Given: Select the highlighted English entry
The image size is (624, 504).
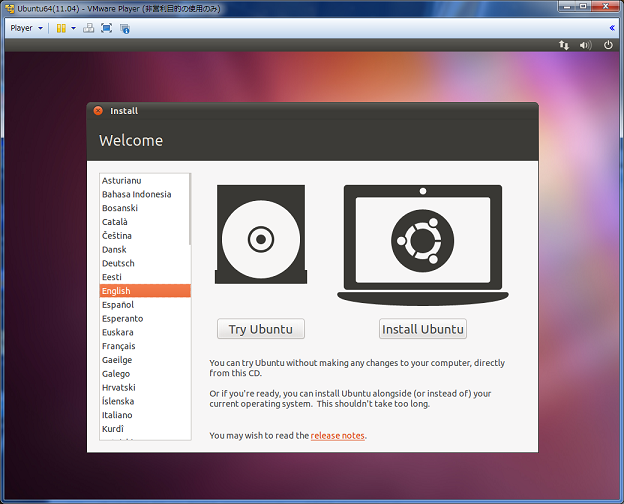Looking at the screenshot, I should (x=145, y=291).
